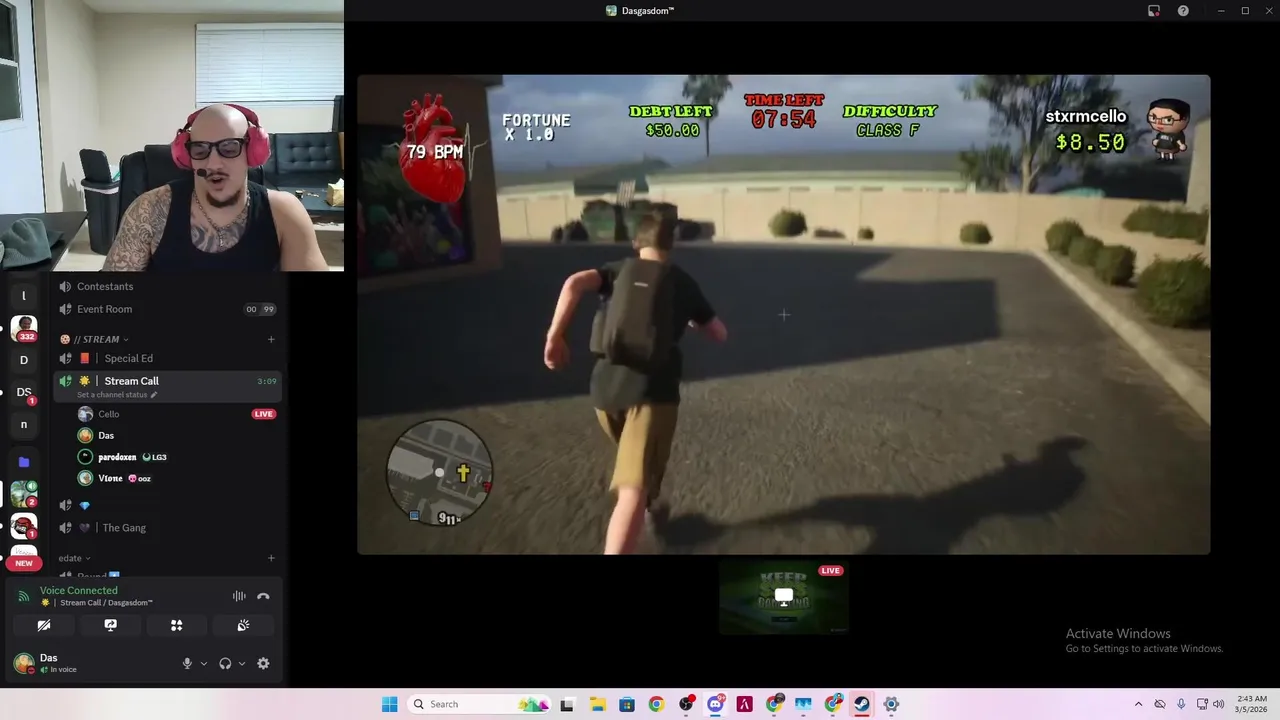Open Windows Start menu
Viewport: 1280px width, 720px height.
click(389, 704)
